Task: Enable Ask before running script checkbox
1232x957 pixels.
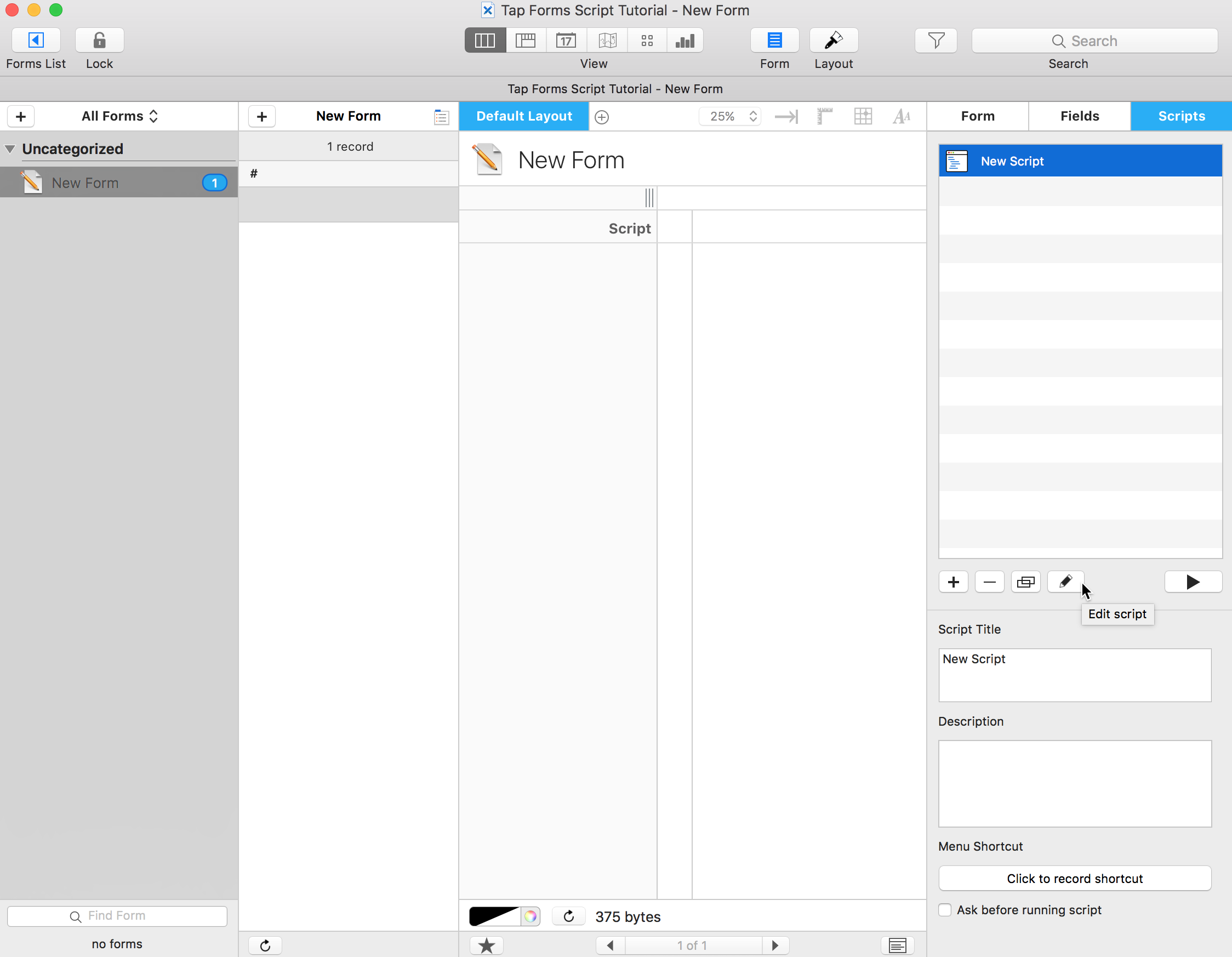Action: click(945, 910)
